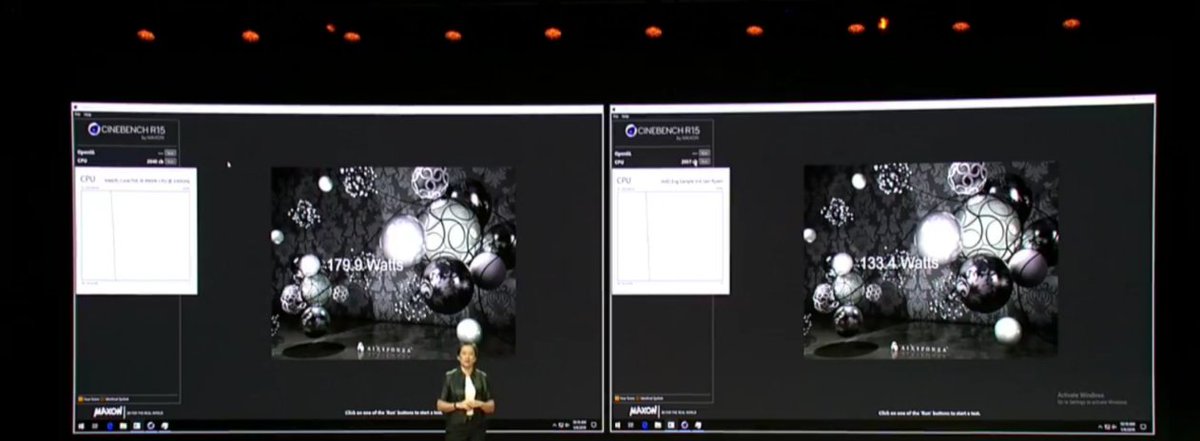Open Help menu in right Cinebench window

click(626, 116)
